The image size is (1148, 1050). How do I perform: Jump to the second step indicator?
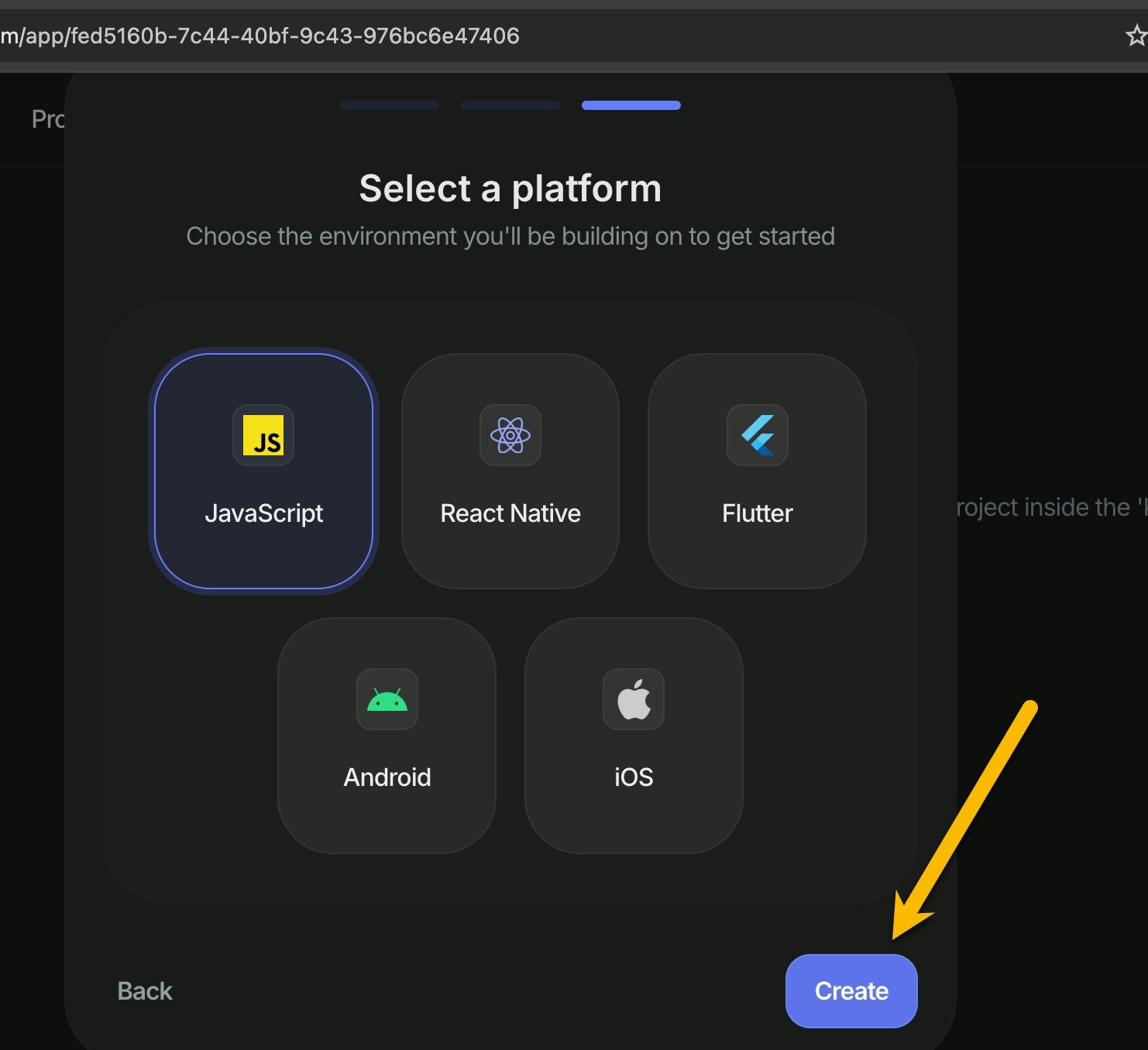tap(510, 105)
